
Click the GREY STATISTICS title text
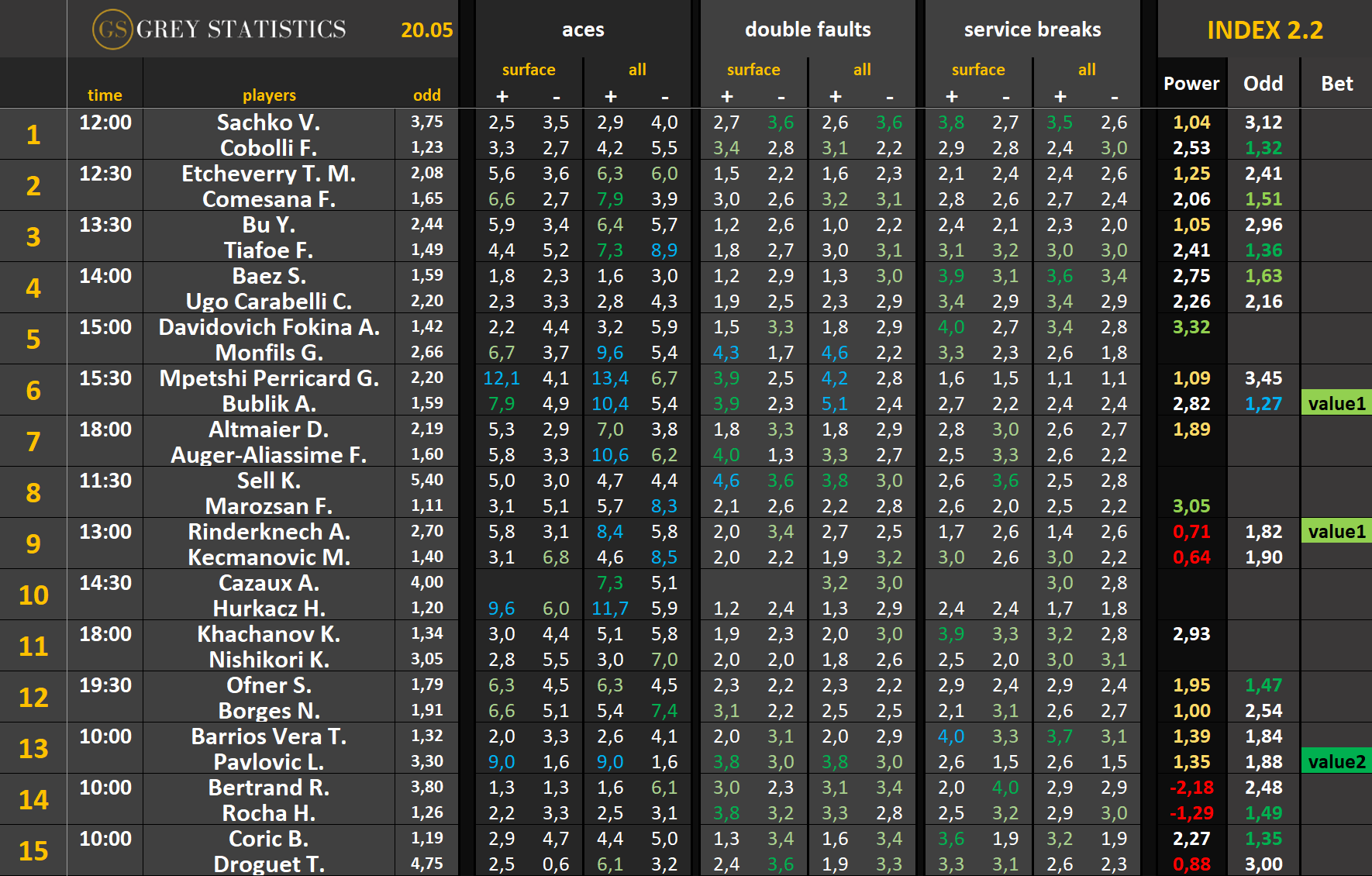click(241, 29)
